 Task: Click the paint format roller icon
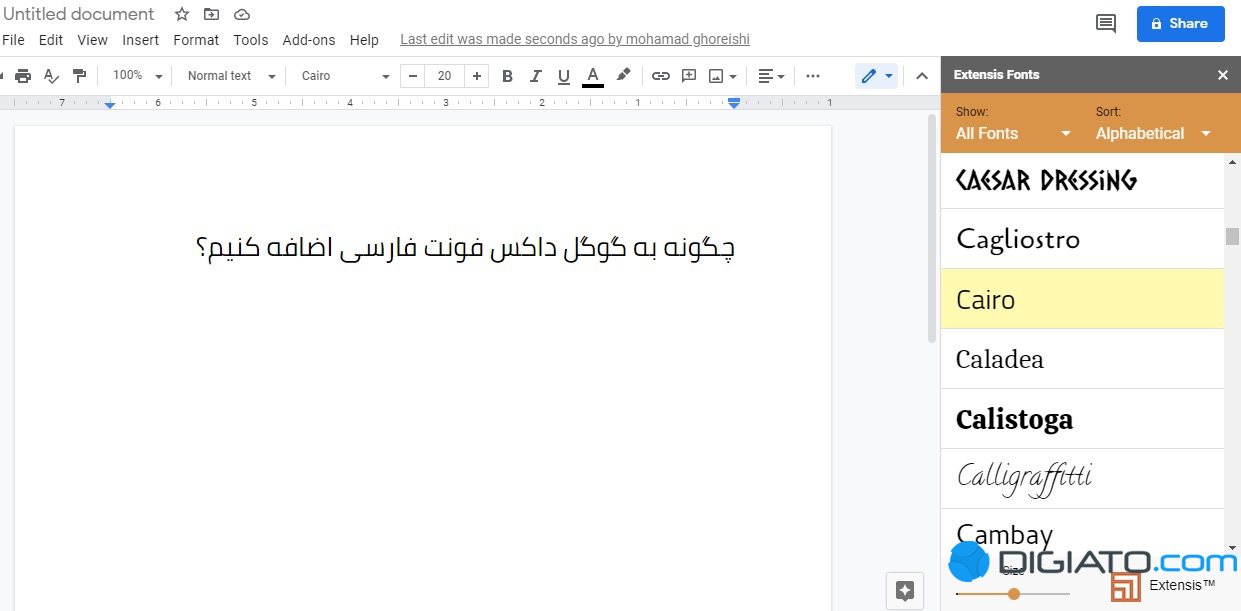(x=80, y=76)
